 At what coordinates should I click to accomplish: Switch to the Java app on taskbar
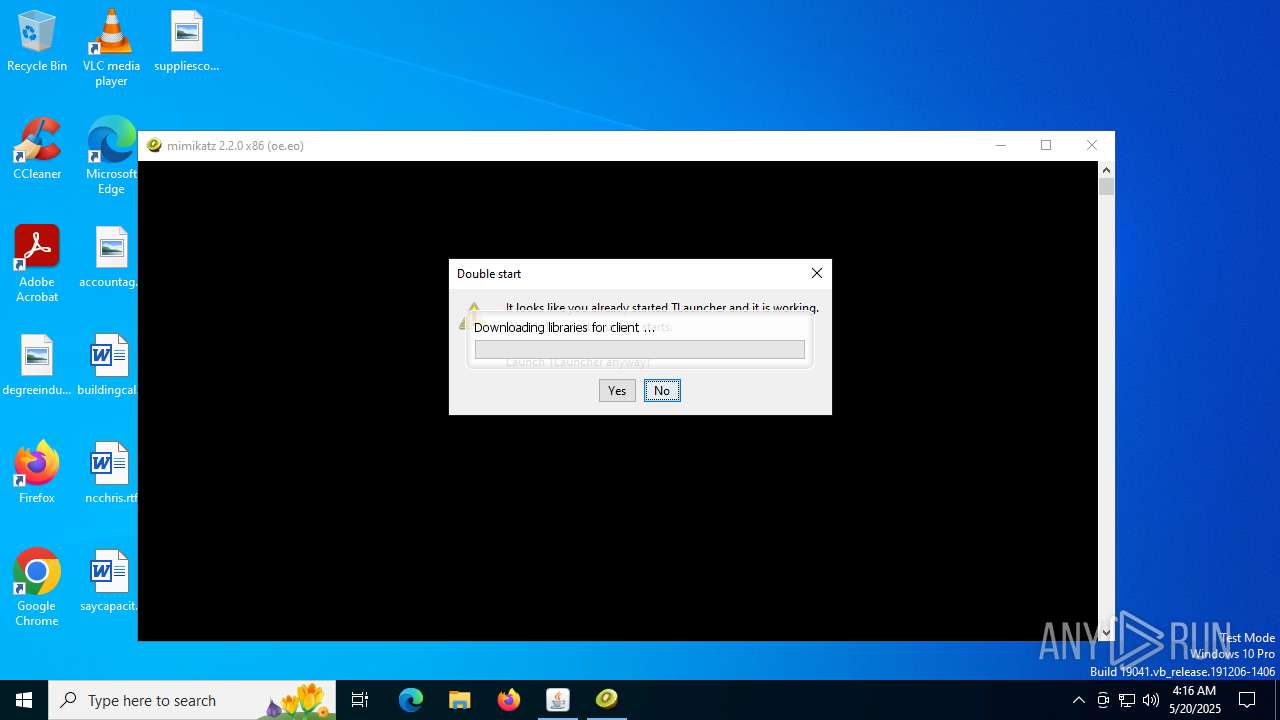pos(558,700)
